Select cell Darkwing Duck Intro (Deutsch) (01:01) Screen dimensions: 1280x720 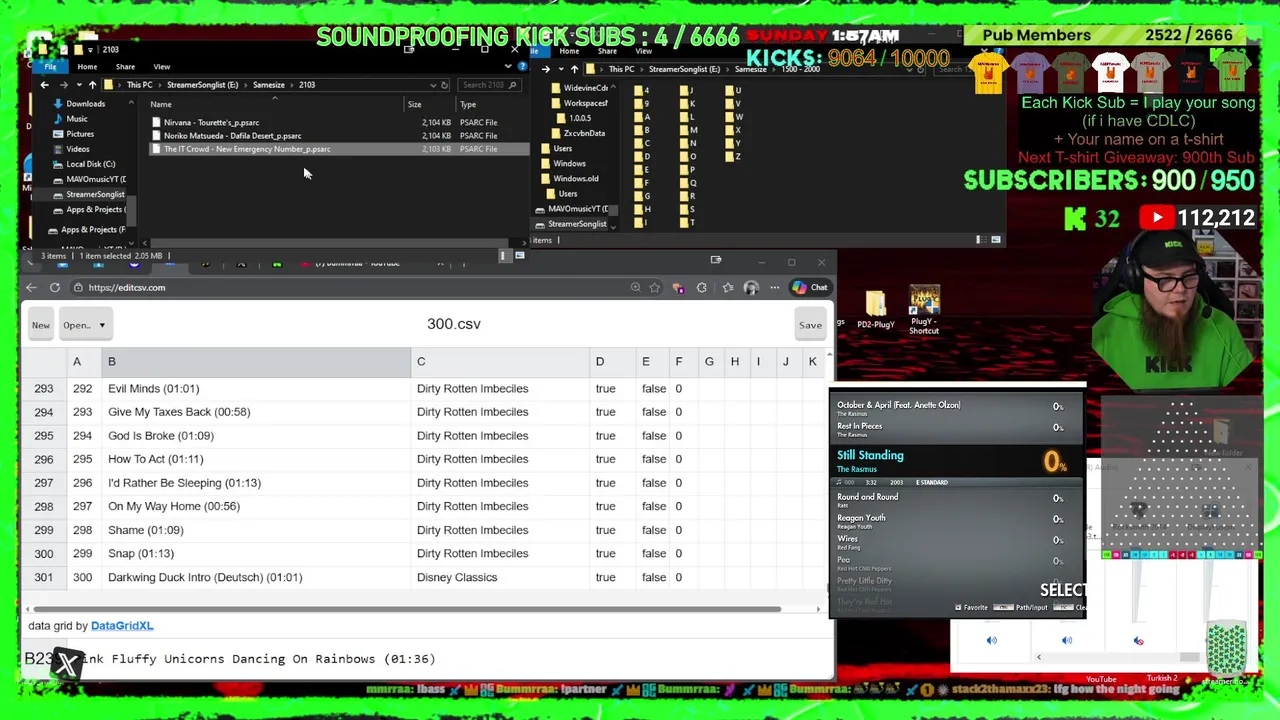(256, 577)
